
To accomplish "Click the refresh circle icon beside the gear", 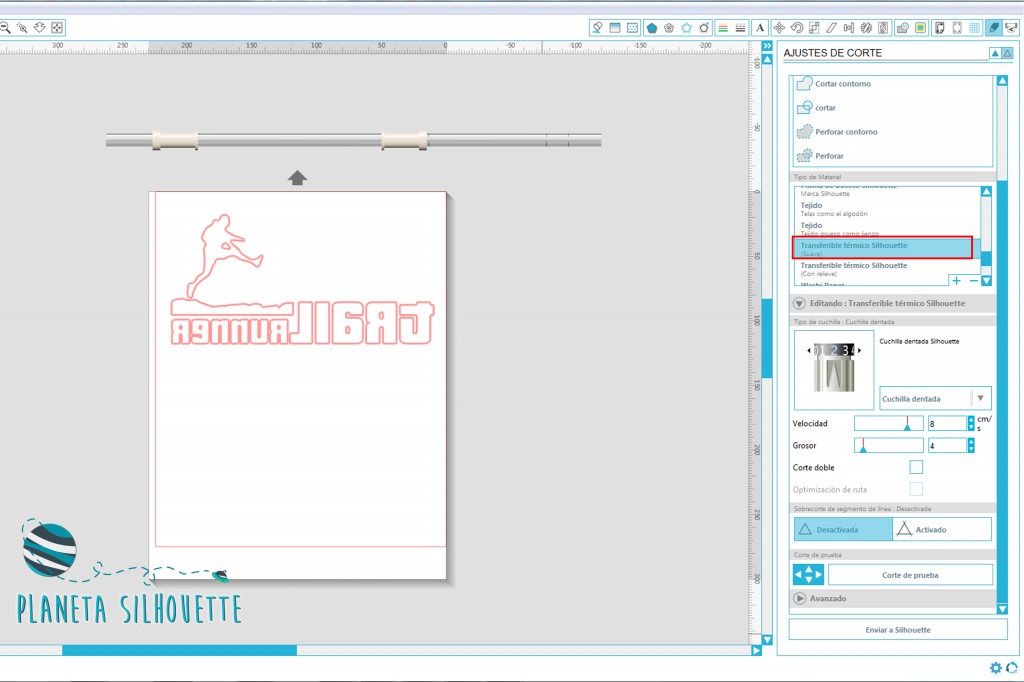I will pos(1012,668).
